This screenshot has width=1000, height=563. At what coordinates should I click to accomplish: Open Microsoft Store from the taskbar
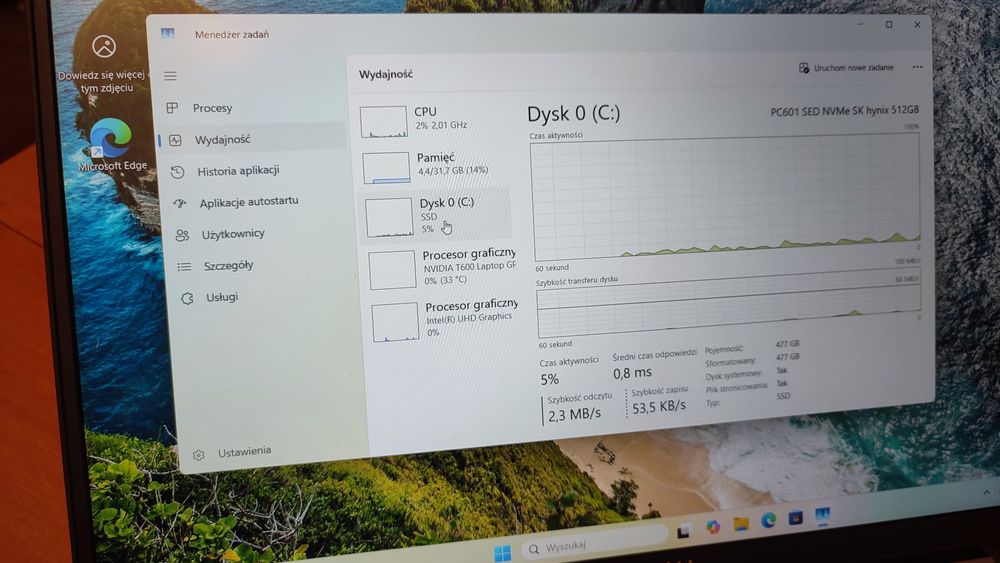coord(795,518)
